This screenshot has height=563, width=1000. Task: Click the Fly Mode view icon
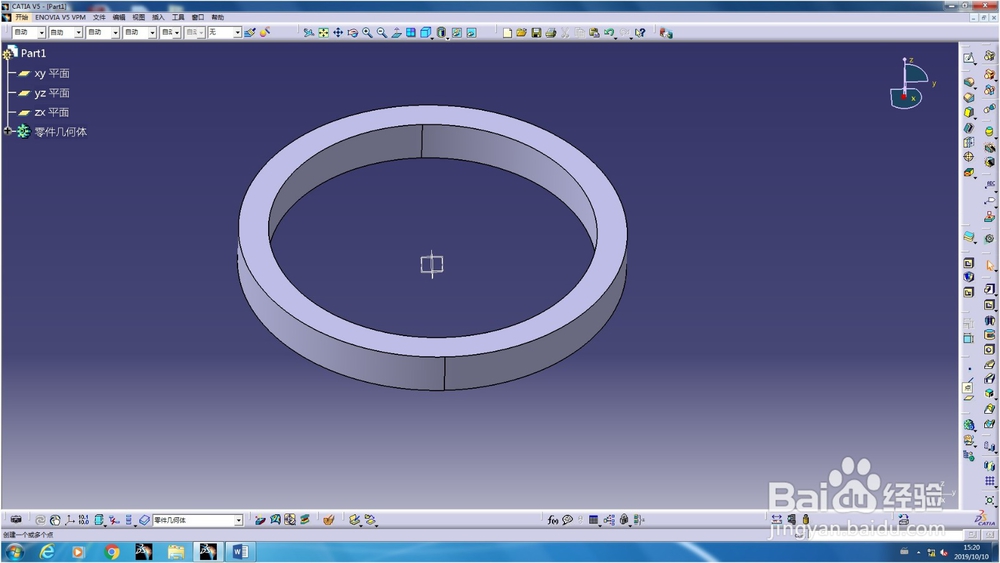pyautogui.click(x=309, y=33)
